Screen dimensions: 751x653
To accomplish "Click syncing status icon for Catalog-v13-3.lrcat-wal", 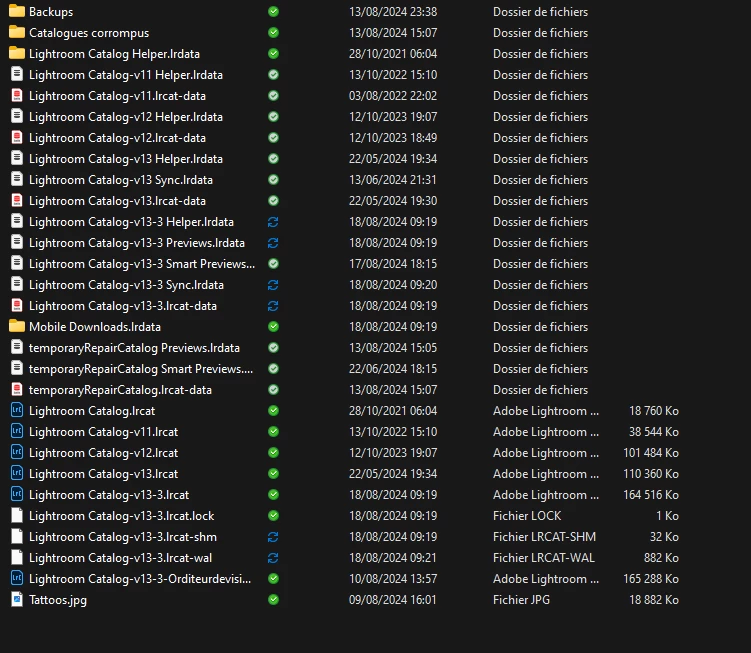I will pos(273,558).
